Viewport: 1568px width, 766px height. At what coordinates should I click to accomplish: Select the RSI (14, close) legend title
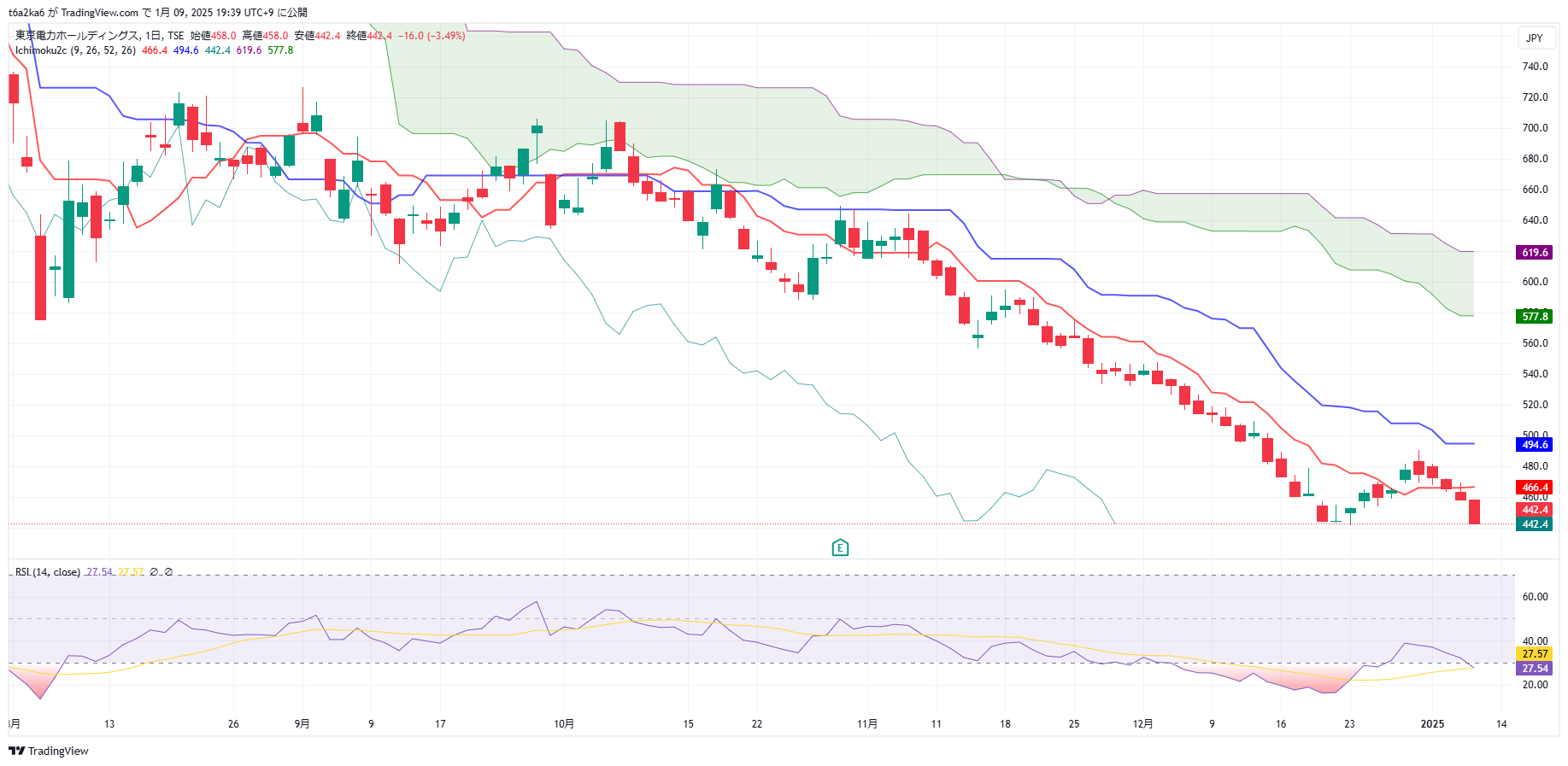48,572
